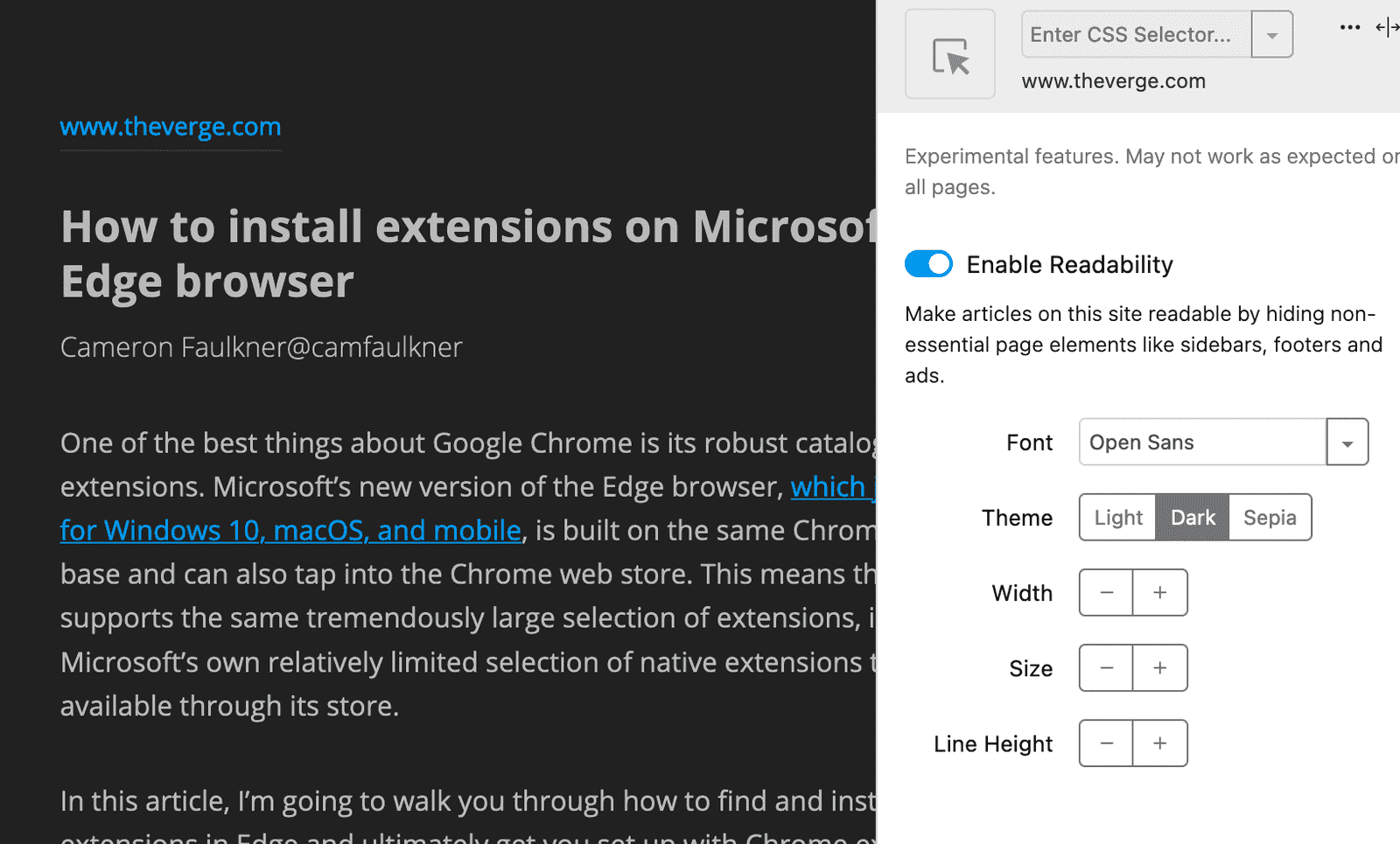
Task: Decrease Width with the minus button
Action: coord(1106,593)
